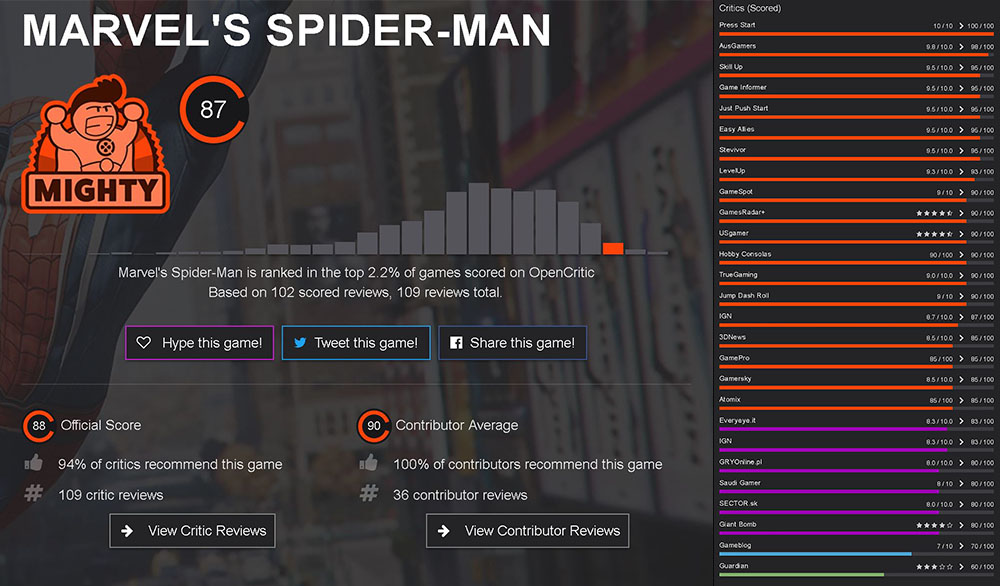This screenshot has width=1000, height=586.
Task: Click the 90 Contributor Average circle
Action: click(x=374, y=426)
